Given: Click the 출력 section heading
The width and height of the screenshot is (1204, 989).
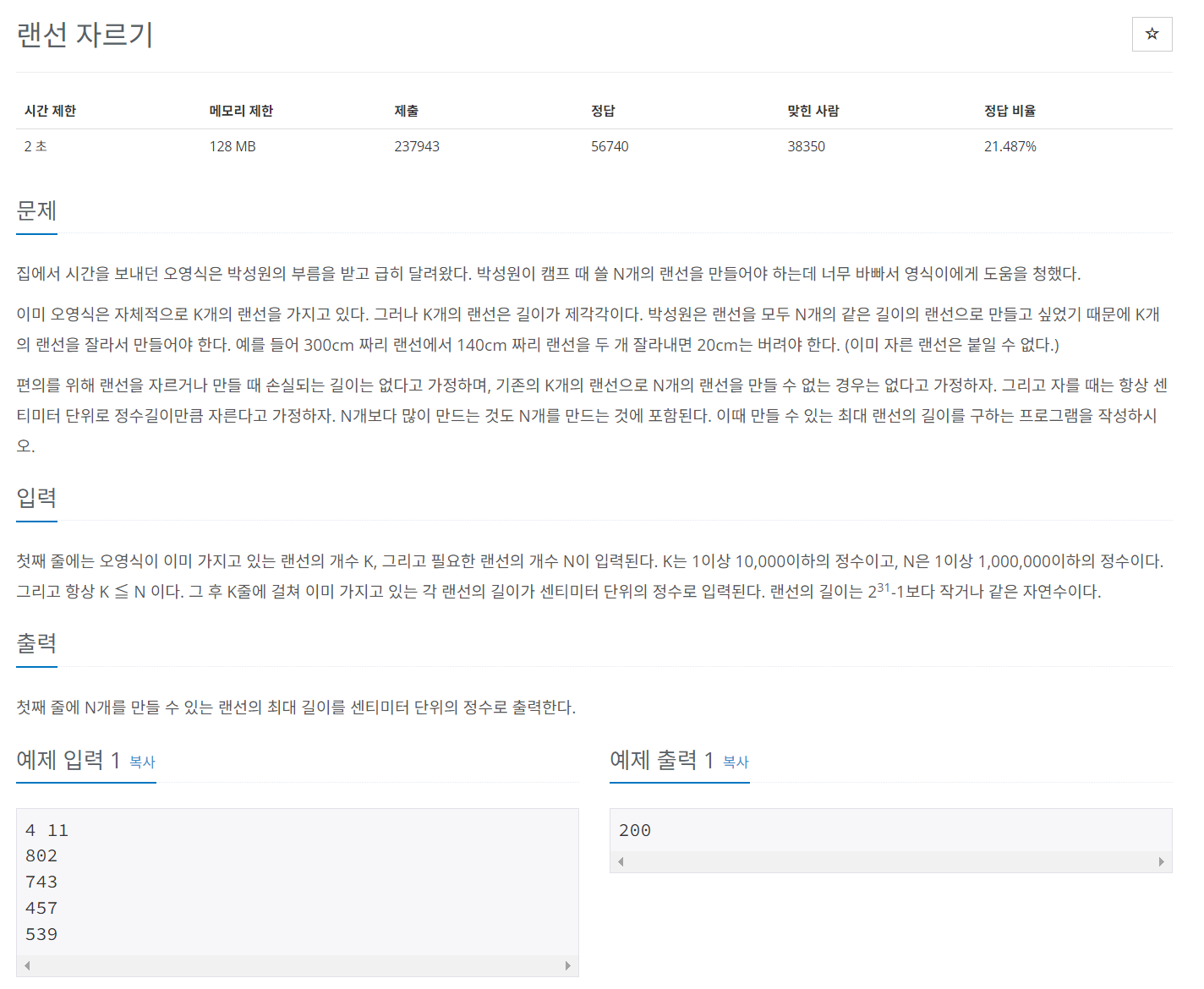Looking at the screenshot, I should [x=36, y=643].
